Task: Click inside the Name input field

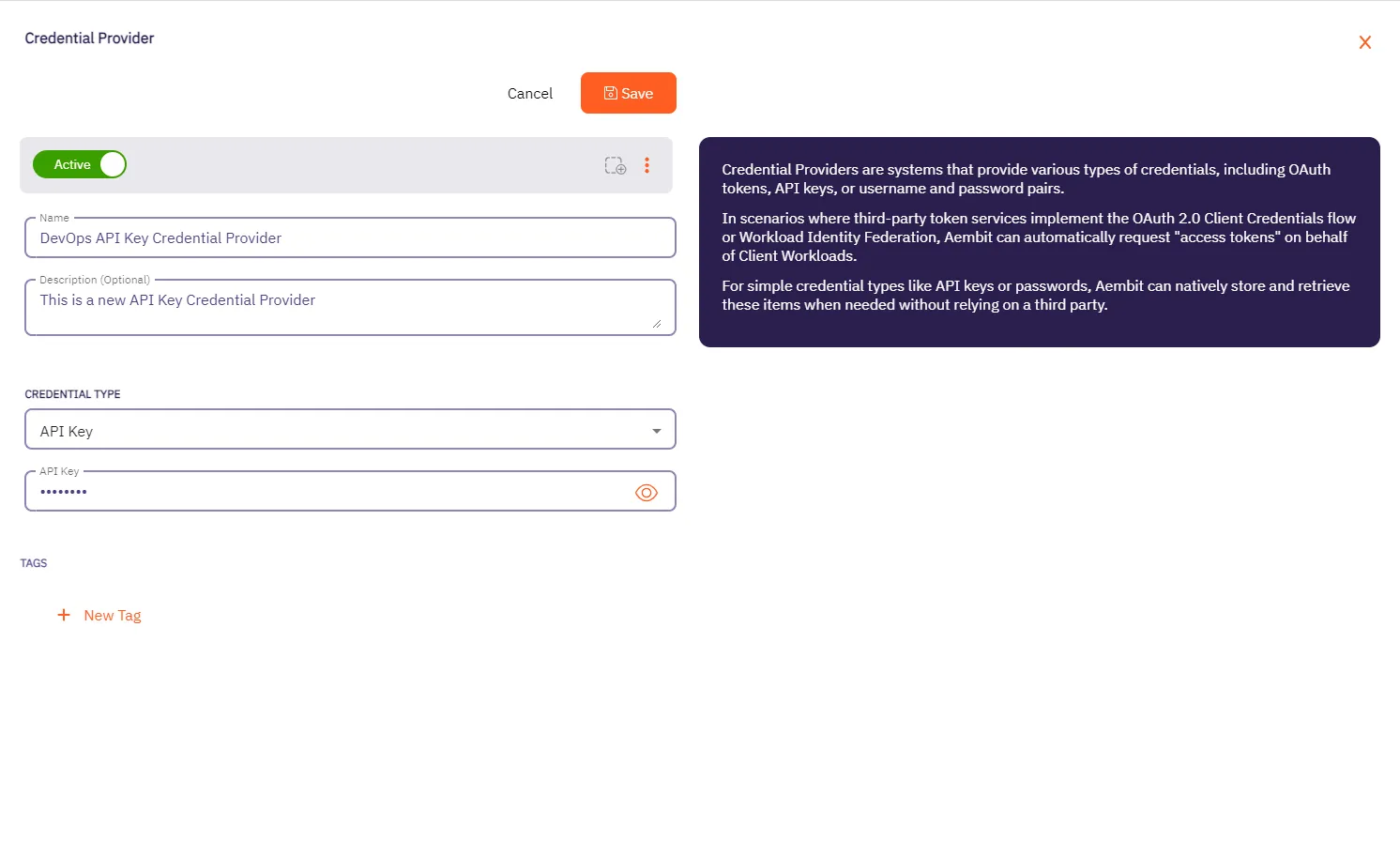Action: pyautogui.click(x=347, y=237)
